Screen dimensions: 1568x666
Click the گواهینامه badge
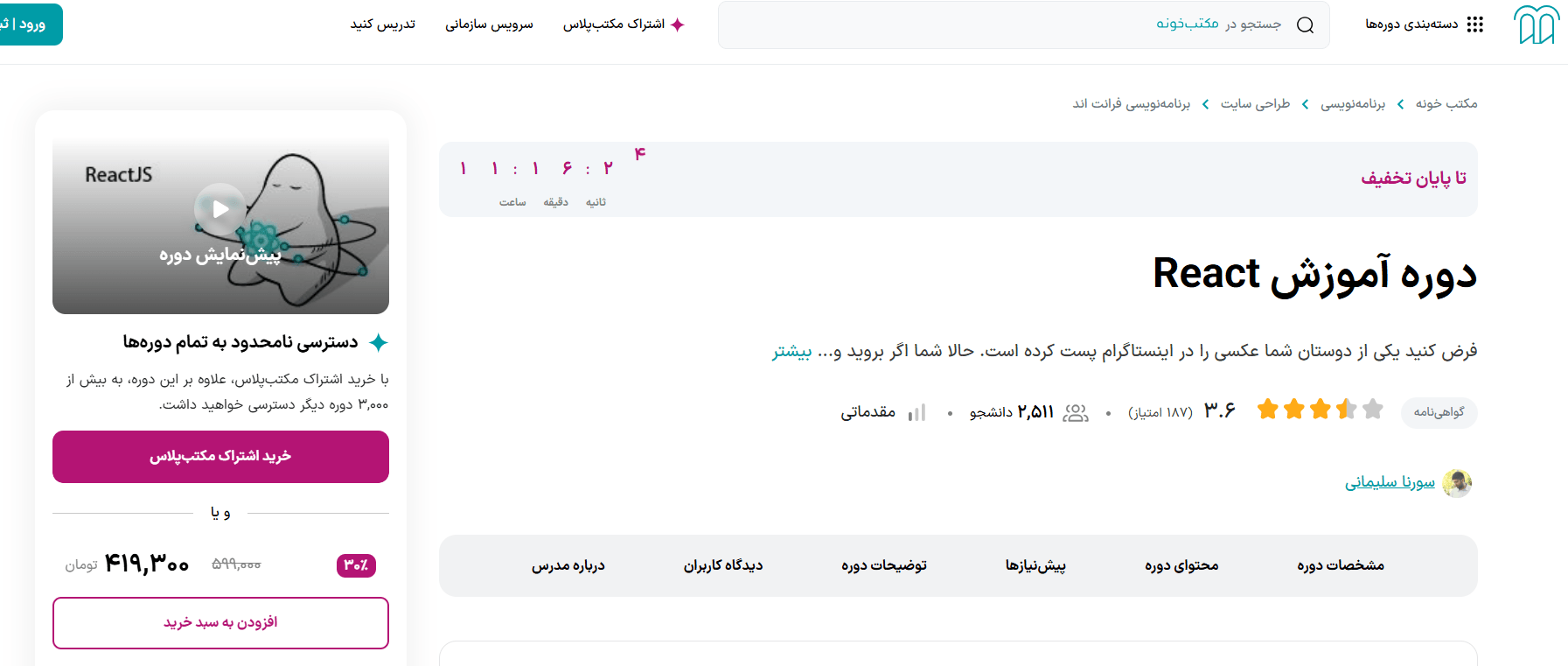1439,412
